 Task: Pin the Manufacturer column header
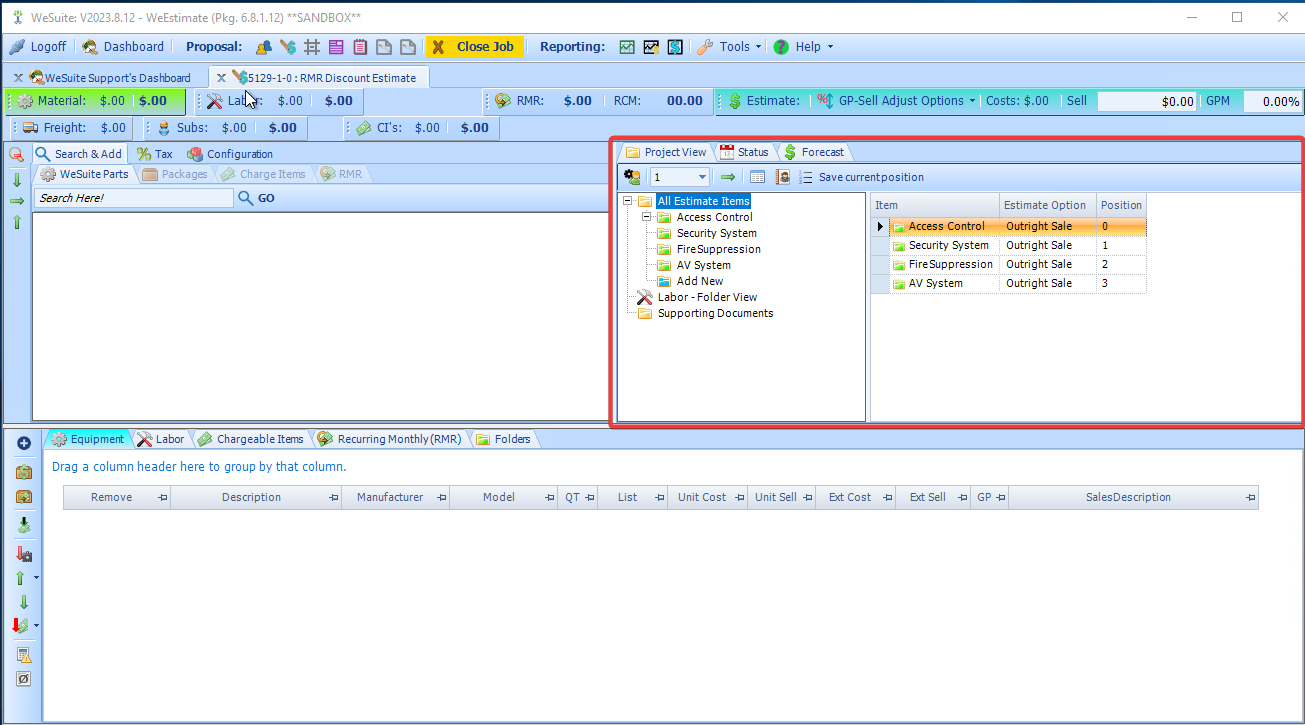click(441, 497)
